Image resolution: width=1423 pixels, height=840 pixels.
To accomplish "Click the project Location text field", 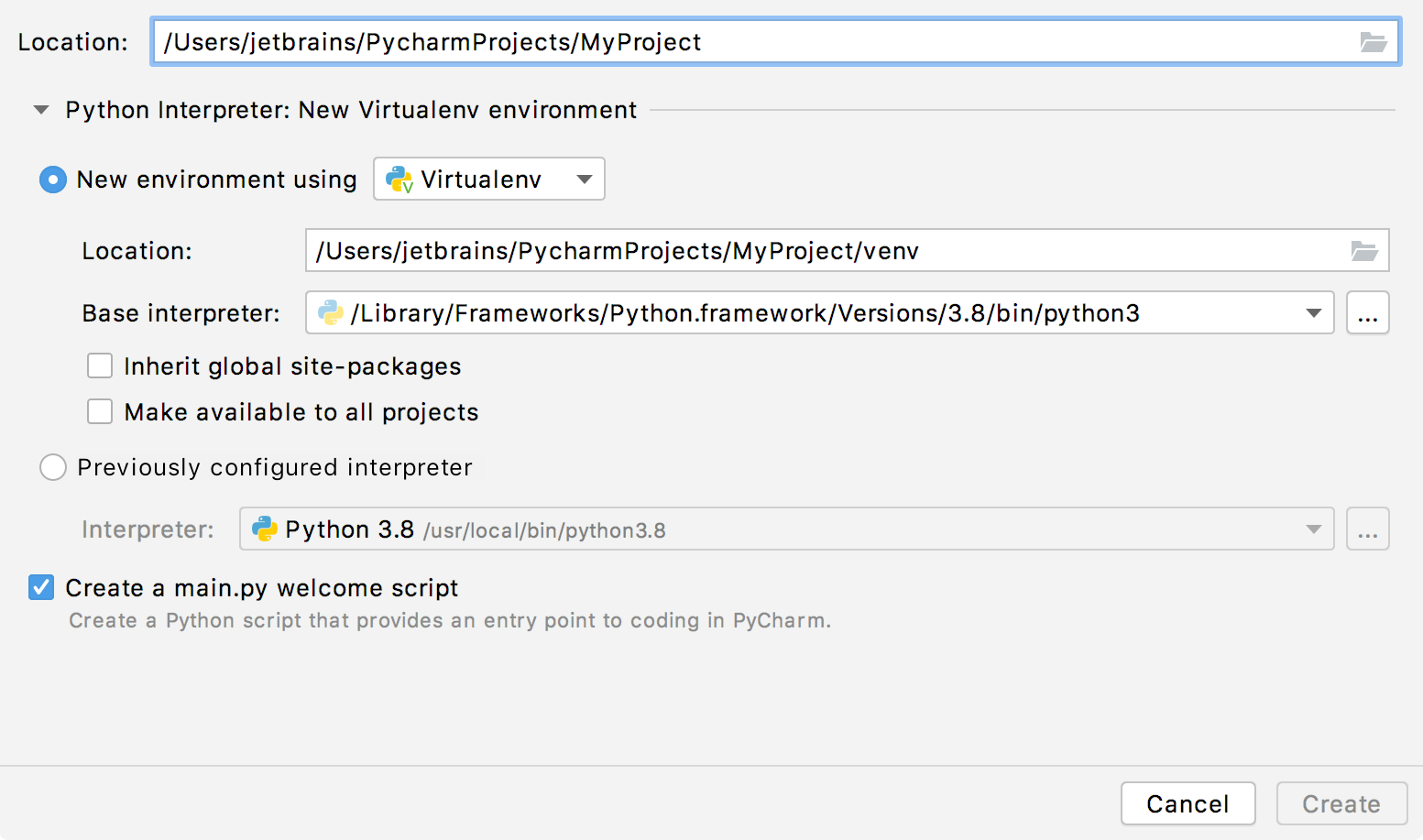I will 751,42.
